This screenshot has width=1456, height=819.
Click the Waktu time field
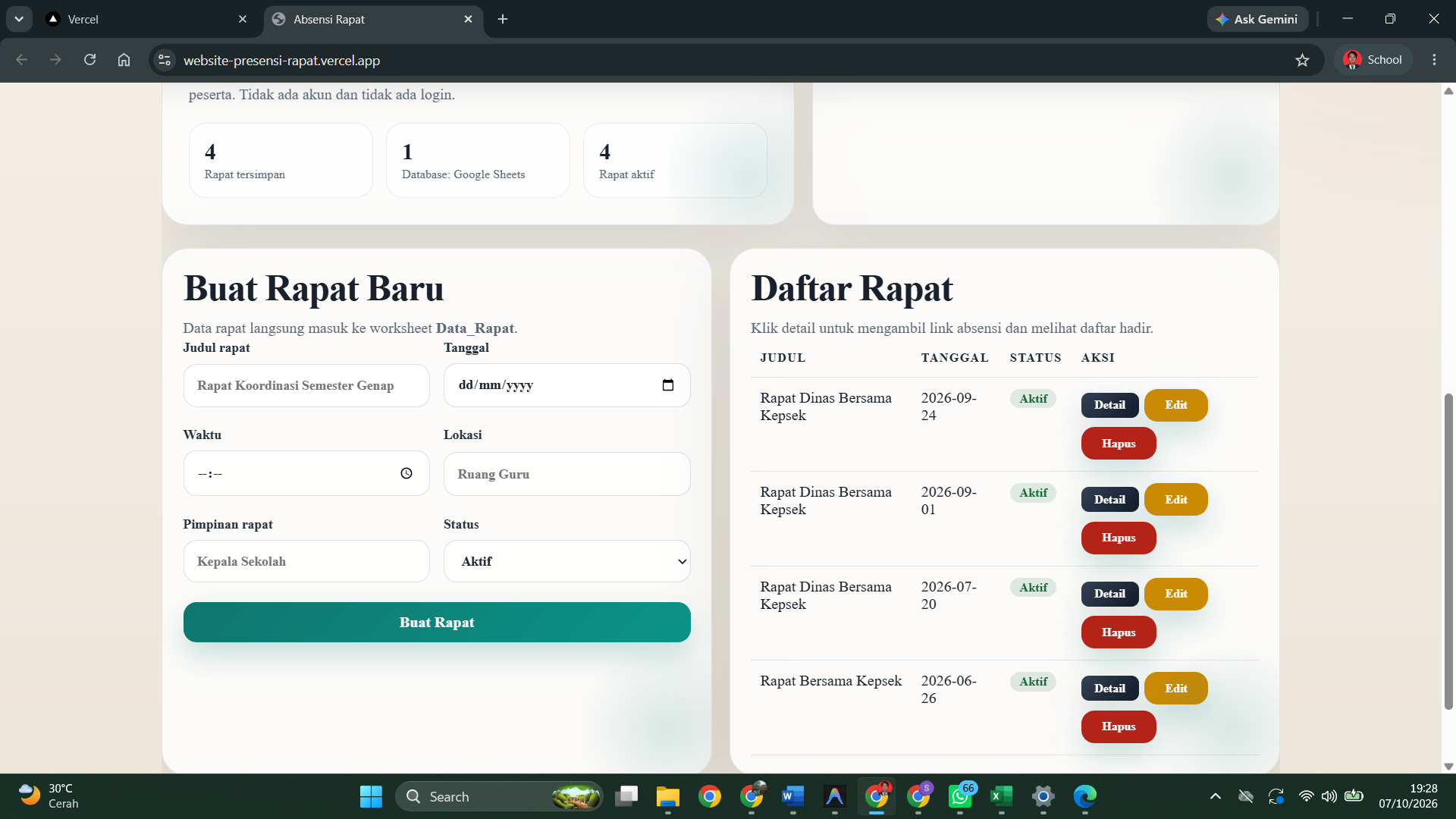[x=306, y=473]
